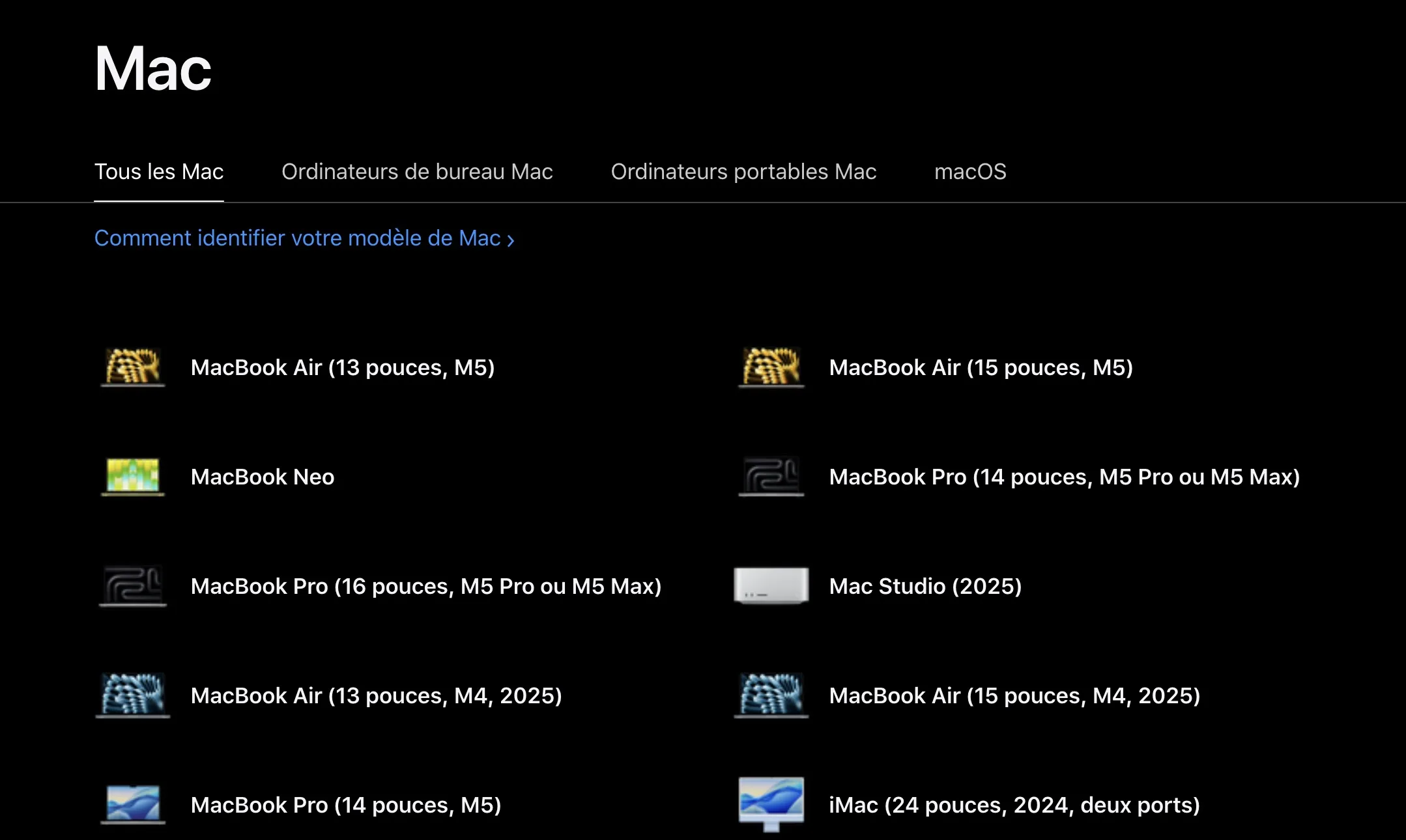Select the MacBook Air (13 pouces, M4, 2025) icon

132,695
